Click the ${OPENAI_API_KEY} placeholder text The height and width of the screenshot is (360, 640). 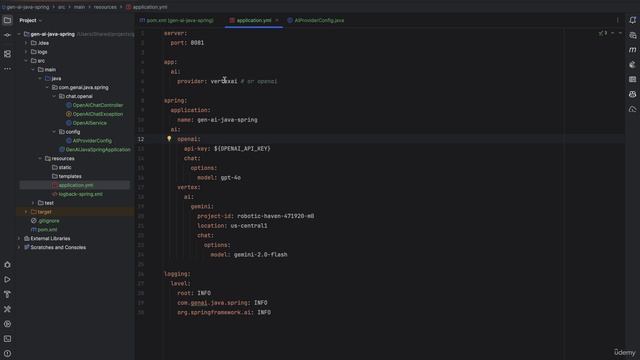coord(242,149)
